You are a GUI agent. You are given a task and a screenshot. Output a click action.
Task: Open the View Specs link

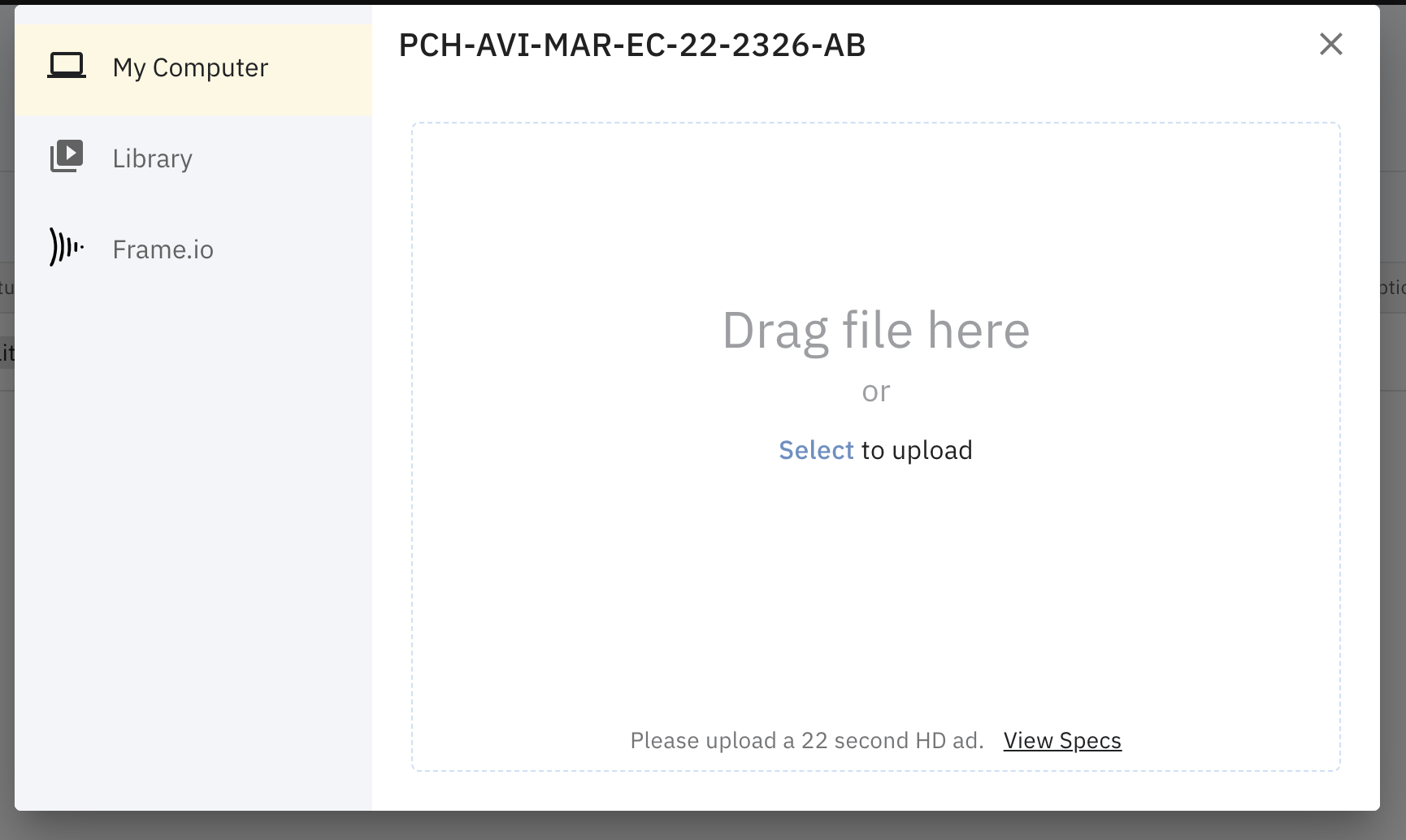(x=1062, y=741)
